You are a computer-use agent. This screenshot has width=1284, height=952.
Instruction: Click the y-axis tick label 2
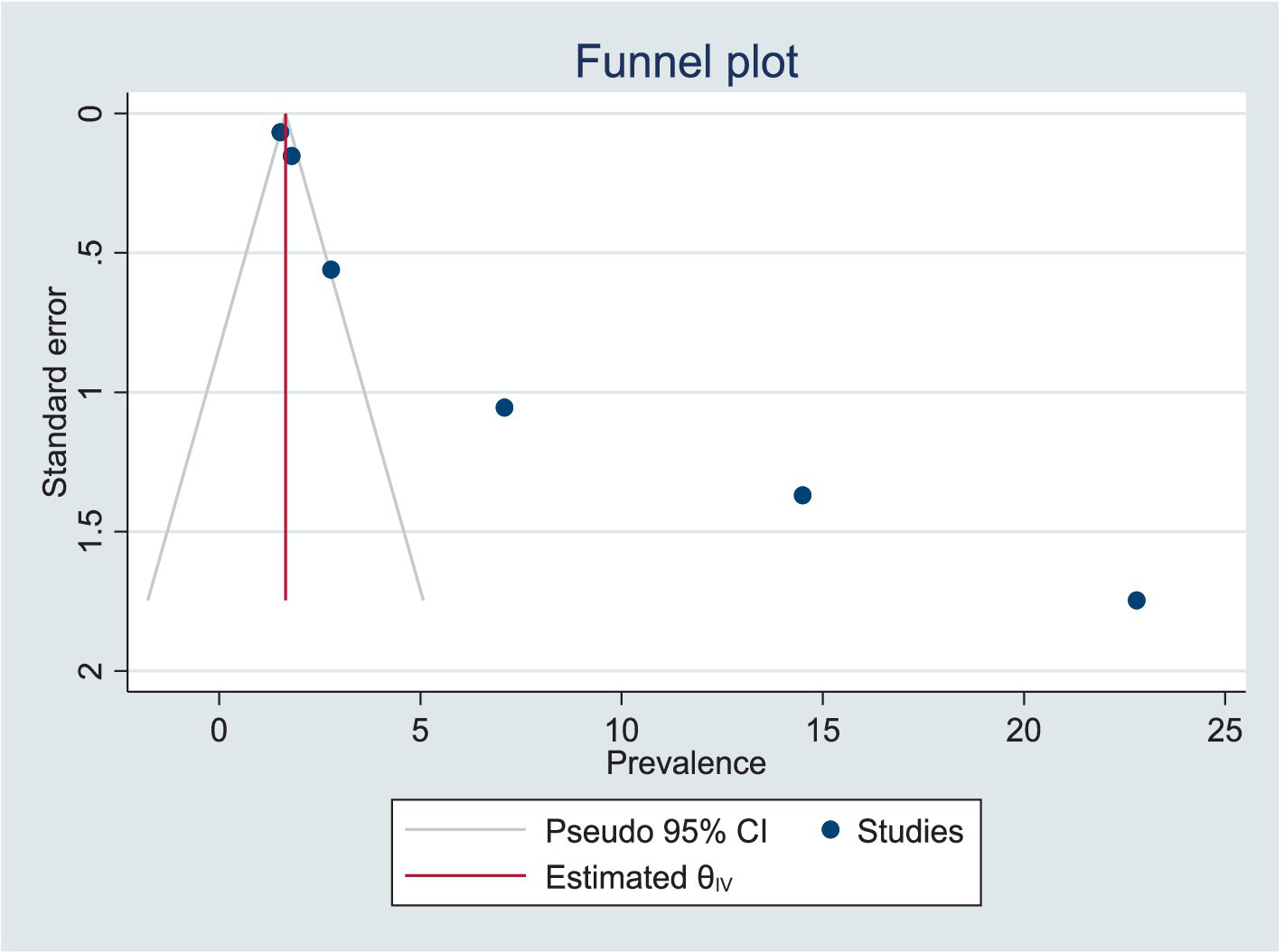(90, 671)
